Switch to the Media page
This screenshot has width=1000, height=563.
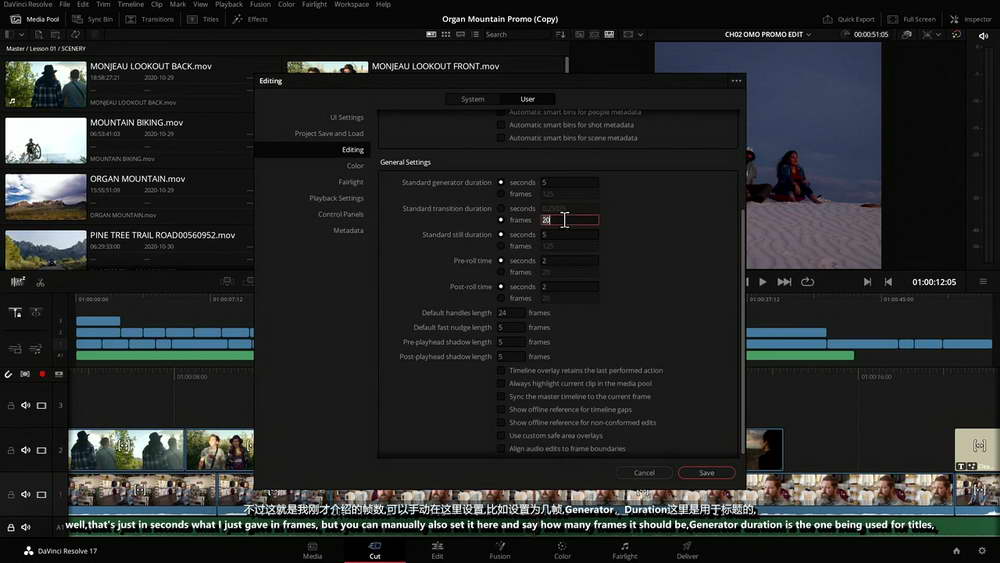pyautogui.click(x=312, y=550)
